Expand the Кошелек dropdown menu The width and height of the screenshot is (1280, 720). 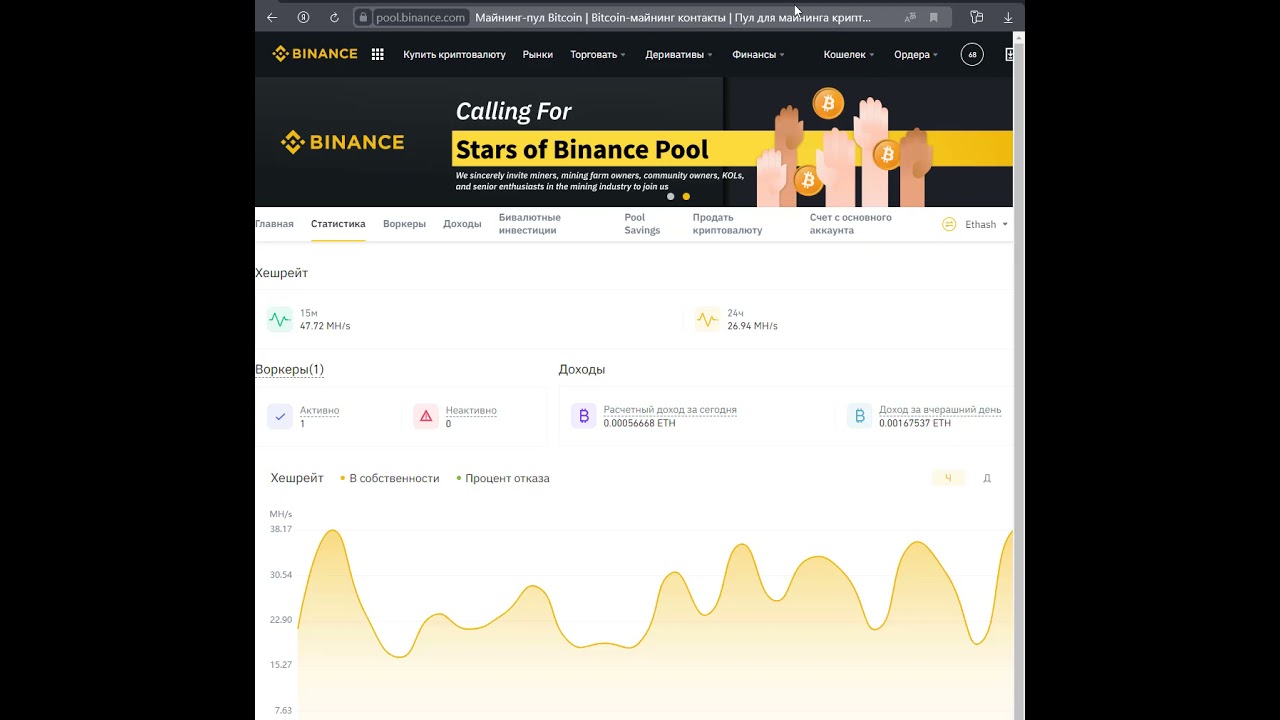pos(849,54)
